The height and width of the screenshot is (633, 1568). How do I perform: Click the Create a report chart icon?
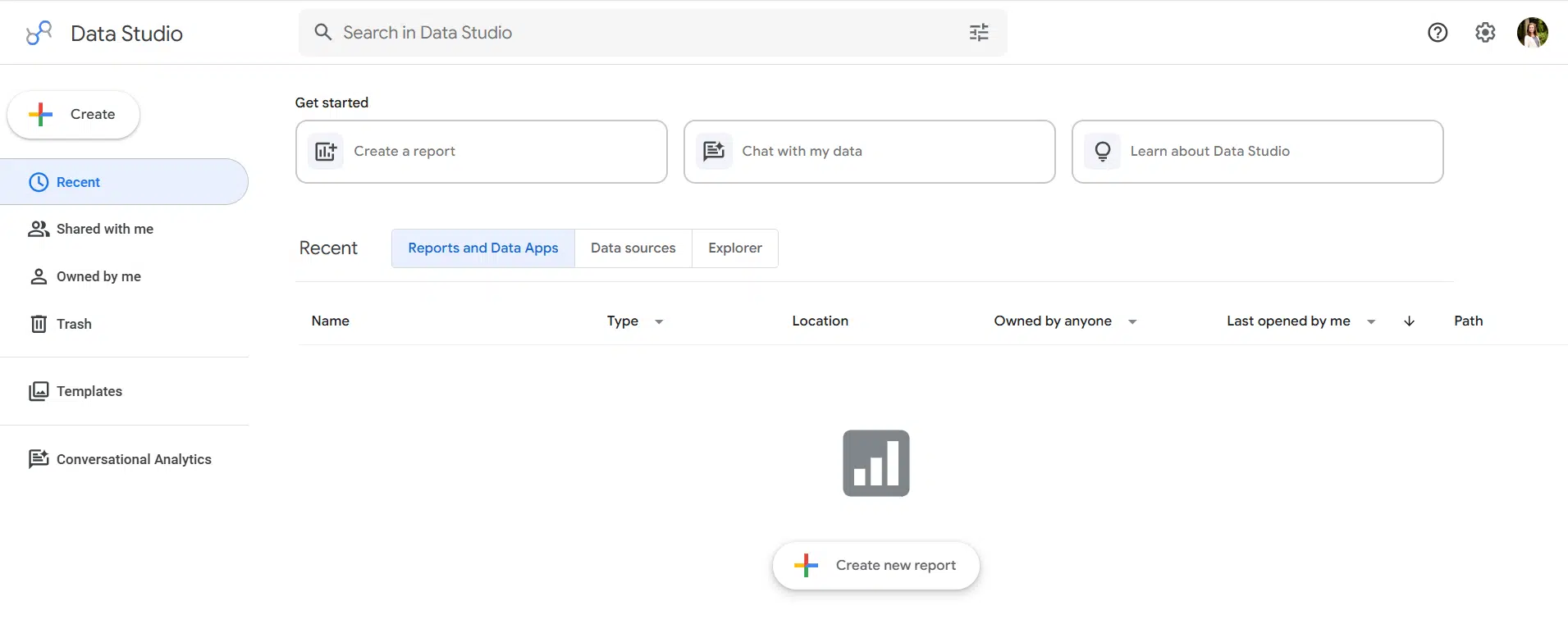point(326,152)
